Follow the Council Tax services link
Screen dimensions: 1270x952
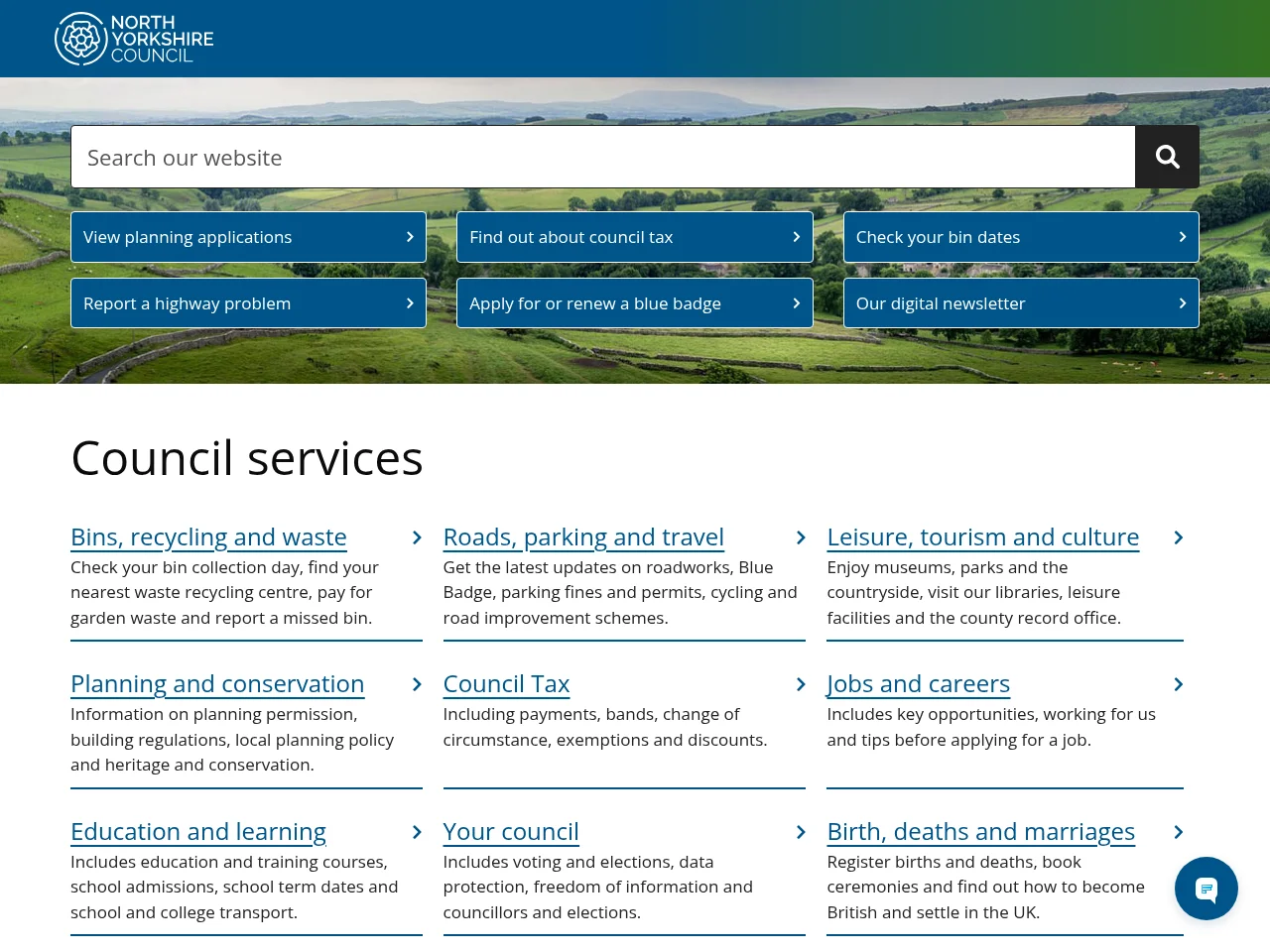pyautogui.click(x=506, y=684)
